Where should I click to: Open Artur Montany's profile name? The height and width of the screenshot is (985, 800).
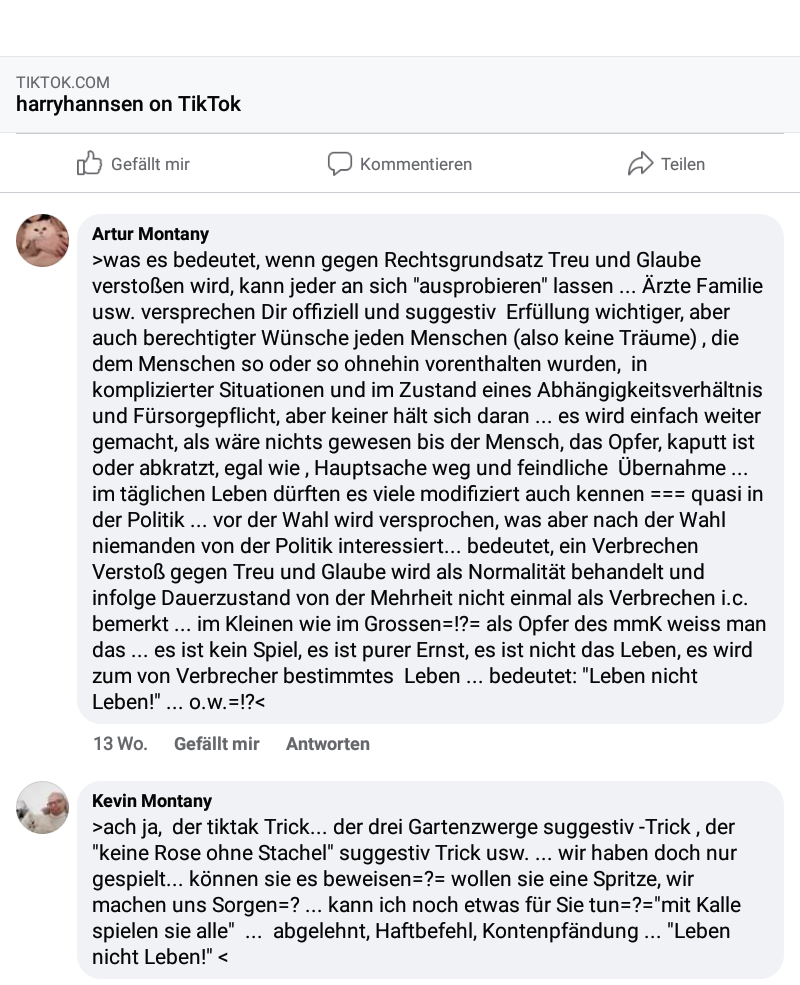(150, 234)
